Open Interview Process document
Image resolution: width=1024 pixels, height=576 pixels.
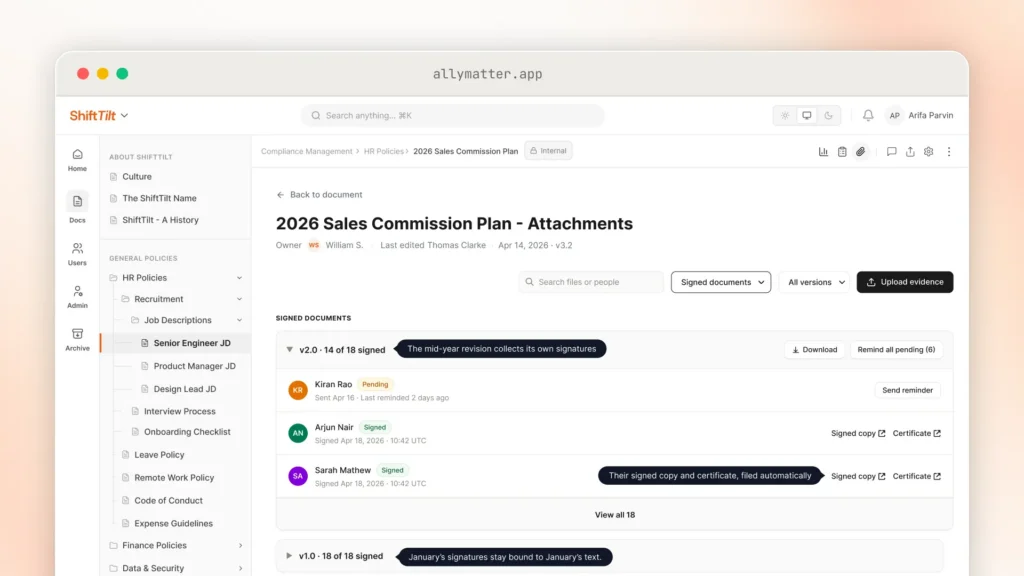pos(180,411)
